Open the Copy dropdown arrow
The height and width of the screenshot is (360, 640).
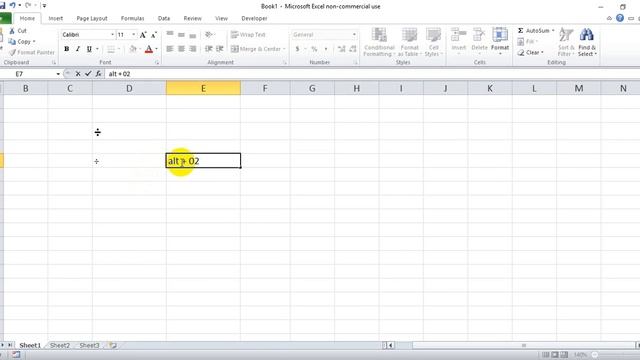pos(34,42)
